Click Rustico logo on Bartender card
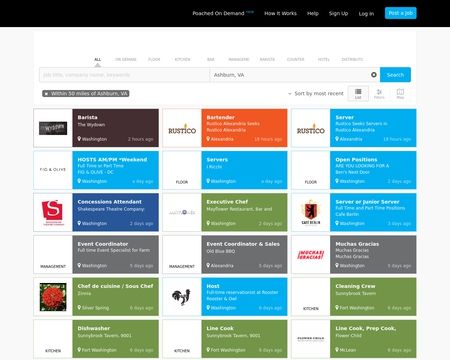Screen dimensions: 450x360 182,129
